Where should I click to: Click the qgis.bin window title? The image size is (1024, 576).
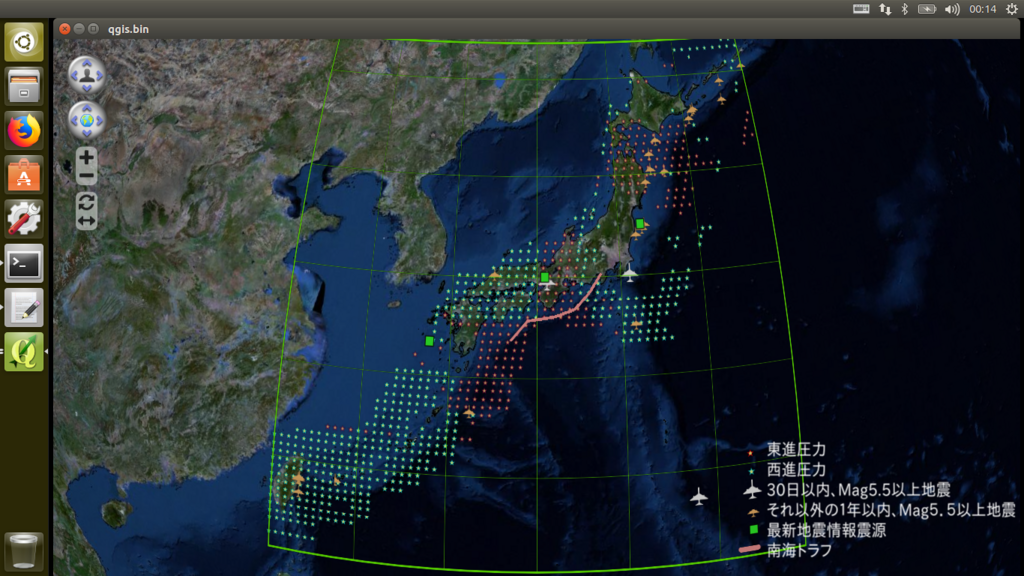128,29
